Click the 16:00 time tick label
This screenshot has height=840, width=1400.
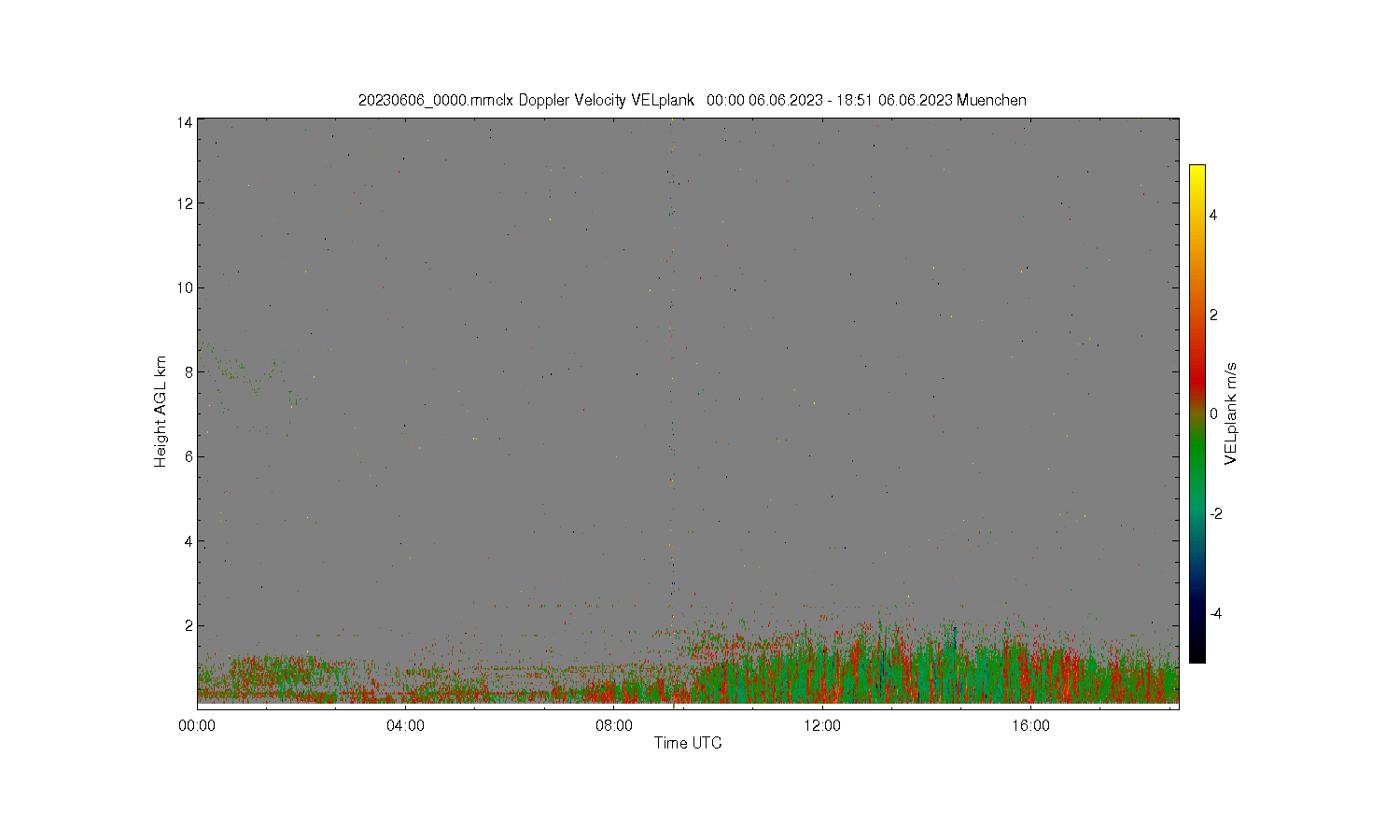[1030, 725]
